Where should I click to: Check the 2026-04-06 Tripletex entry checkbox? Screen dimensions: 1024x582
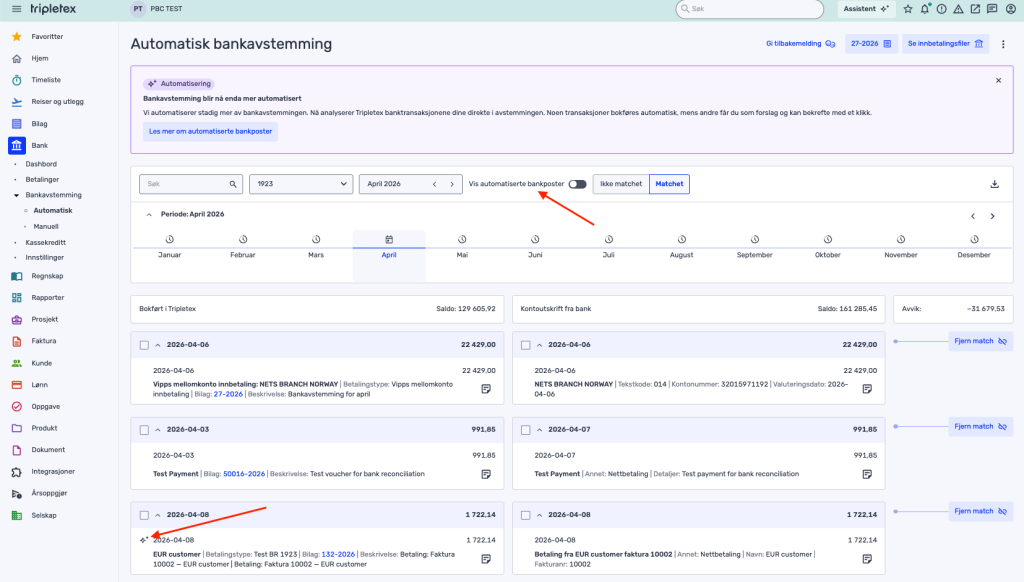[x=144, y=345]
